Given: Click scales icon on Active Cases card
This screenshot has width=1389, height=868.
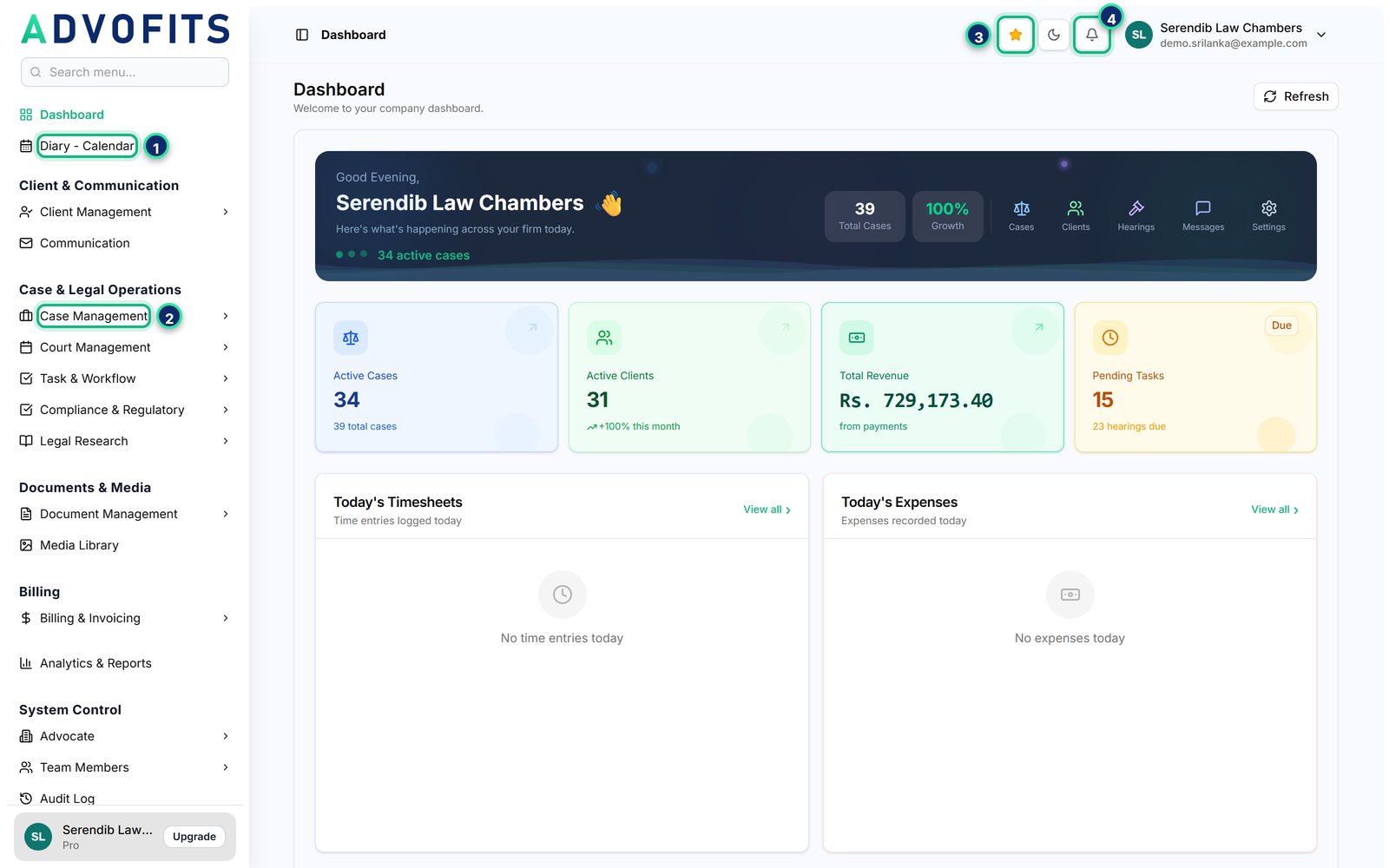Looking at the screenshot, I should click(351, 338).
